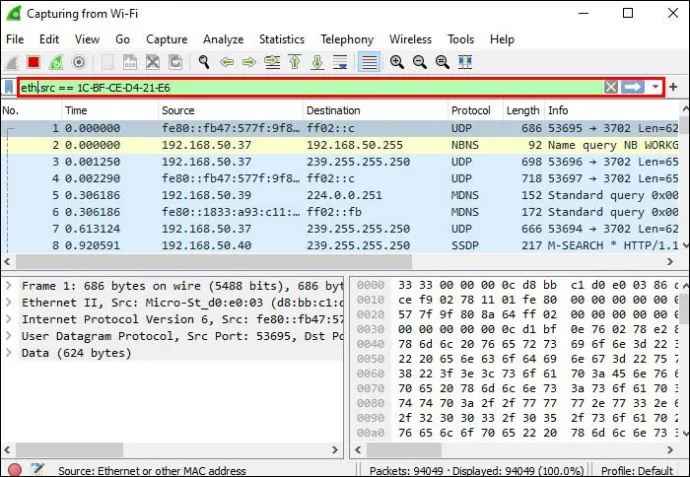This screenshot has height=477, width=690.
Task: Toggle automatic scrolling during live capture
Action: (x=340, y=62)
